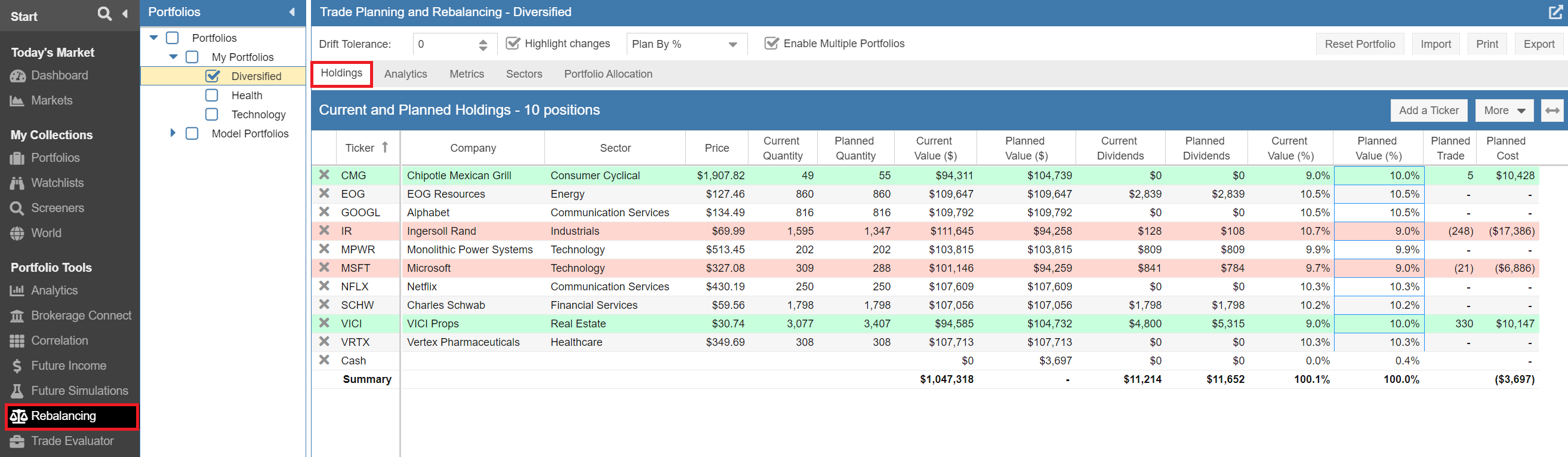Image resolution: width=1568 pixels, height=457 pixels.
Task: Remove the GOOGL row with X
Action: 325,212
